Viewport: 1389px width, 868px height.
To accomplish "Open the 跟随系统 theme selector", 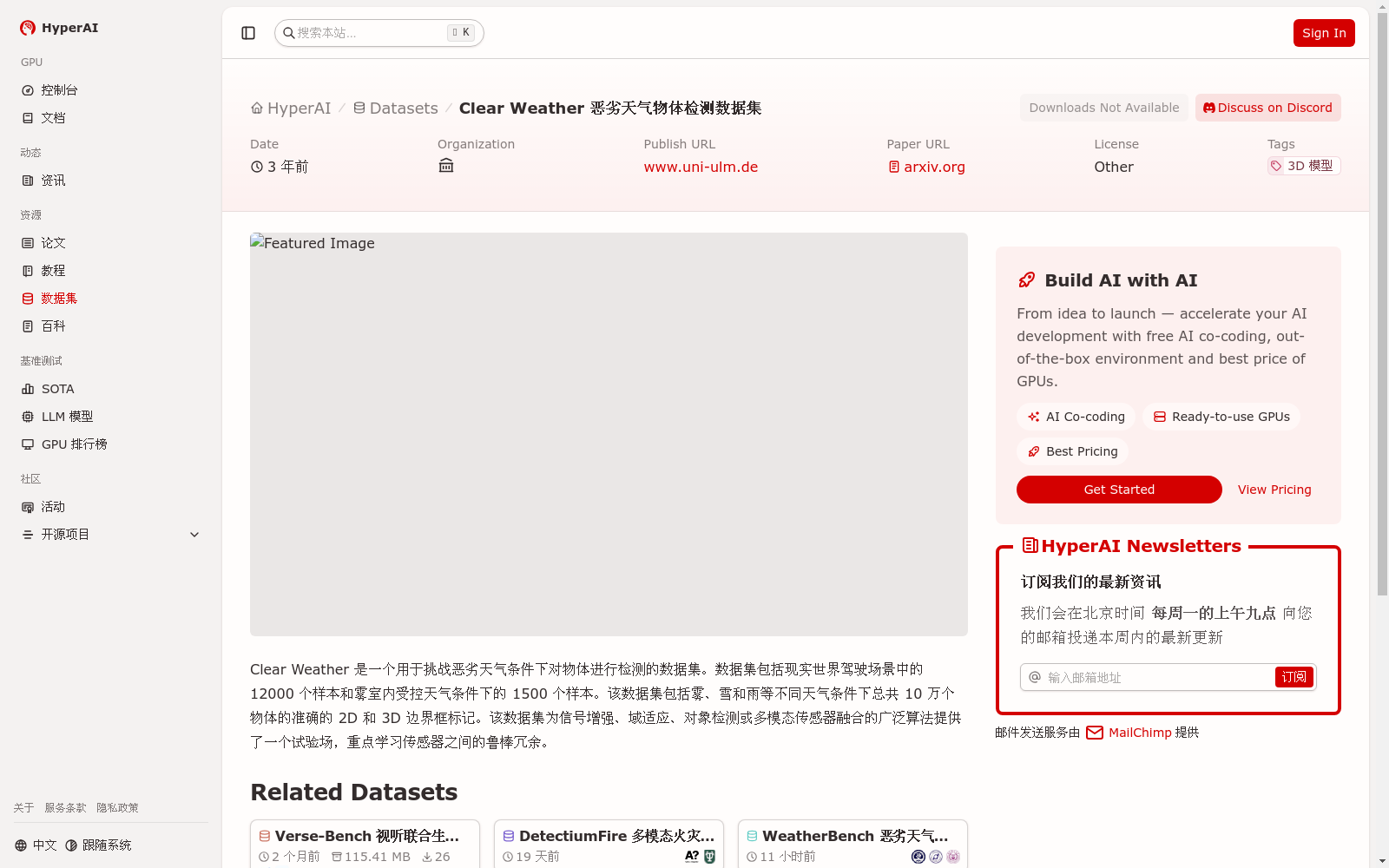I will point(98,845).
